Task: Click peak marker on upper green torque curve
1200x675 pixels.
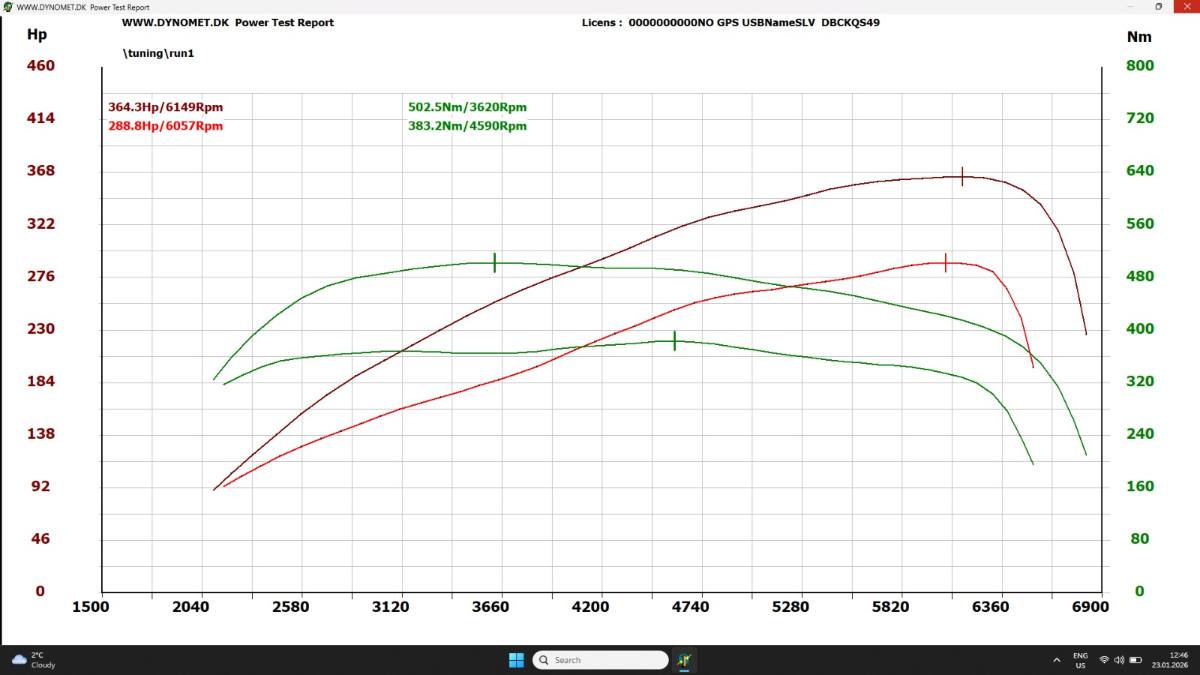Action: pos(494,263)
